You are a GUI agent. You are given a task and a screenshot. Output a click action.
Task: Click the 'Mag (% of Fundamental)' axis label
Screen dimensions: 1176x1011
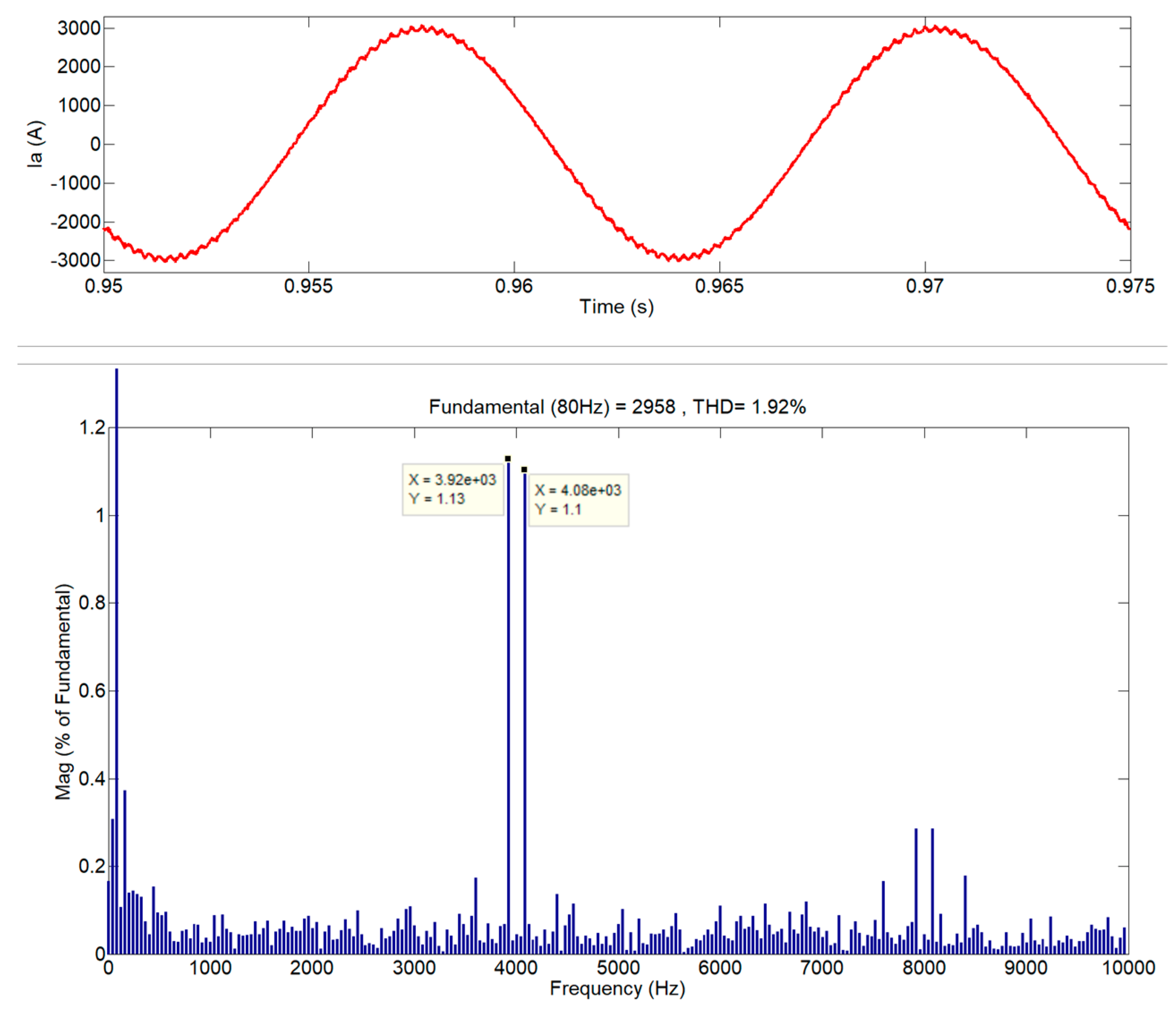tap(63, 692)
